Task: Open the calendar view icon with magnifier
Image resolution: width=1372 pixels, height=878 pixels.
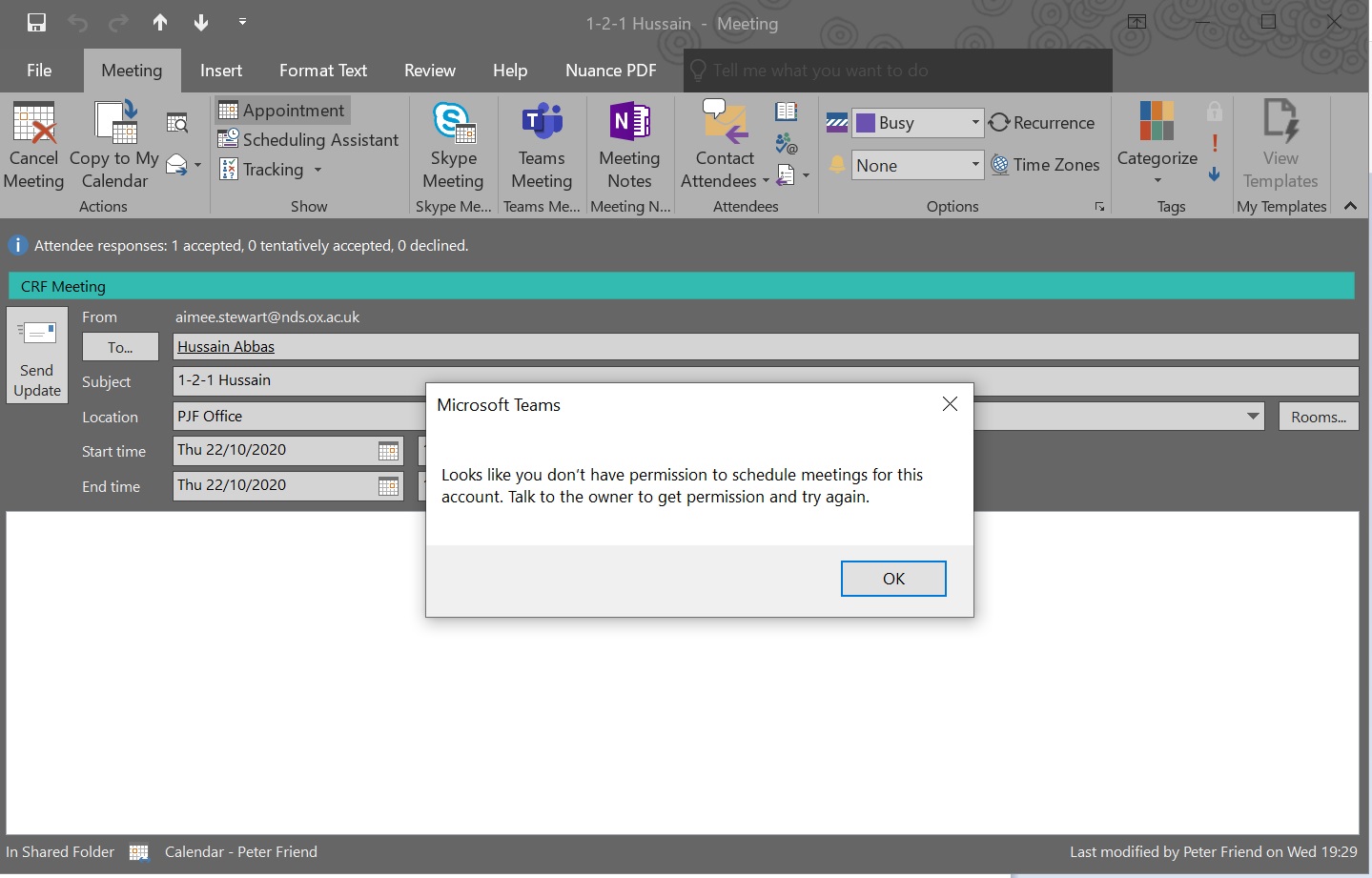Action: tap(177, 122)
